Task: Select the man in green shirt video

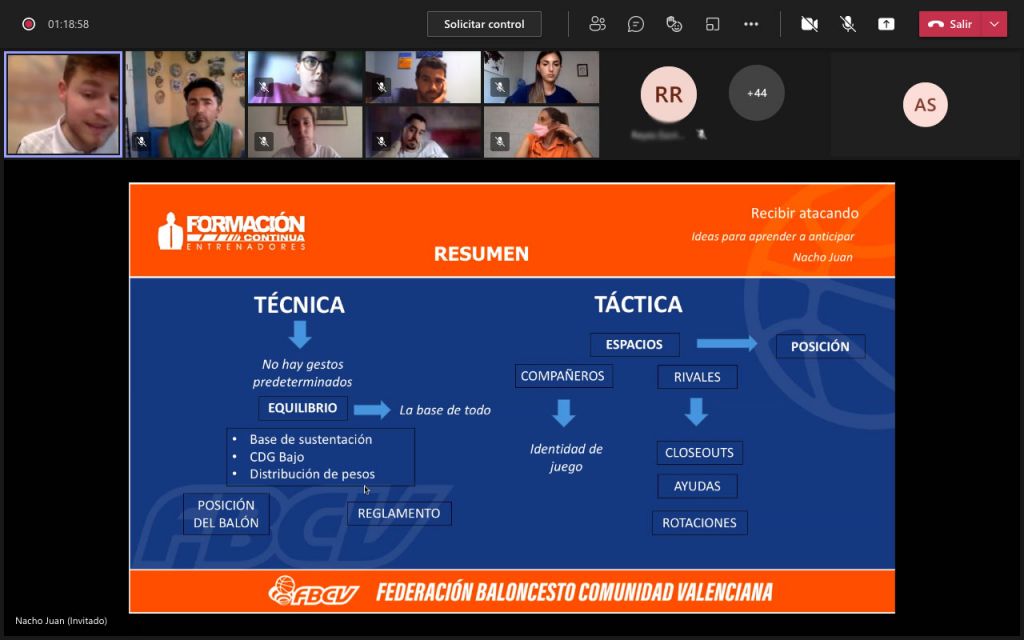Action: click(x=186, y=104)
